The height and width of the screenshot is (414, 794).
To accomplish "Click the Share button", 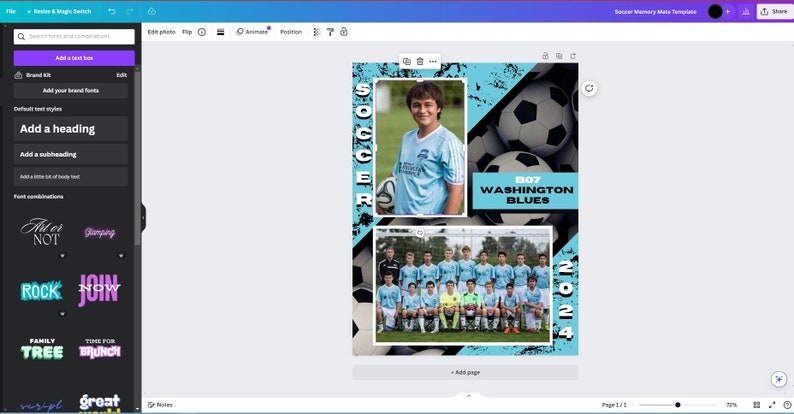I will pyautogui.click(x=774, y=11).
